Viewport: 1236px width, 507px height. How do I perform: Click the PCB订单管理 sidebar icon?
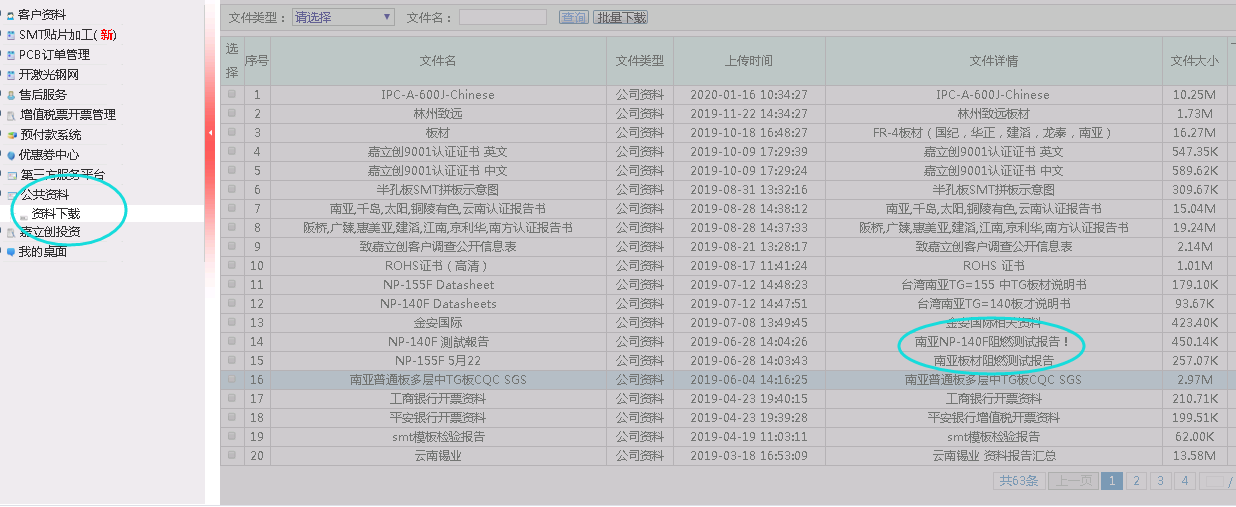[11, 55]
